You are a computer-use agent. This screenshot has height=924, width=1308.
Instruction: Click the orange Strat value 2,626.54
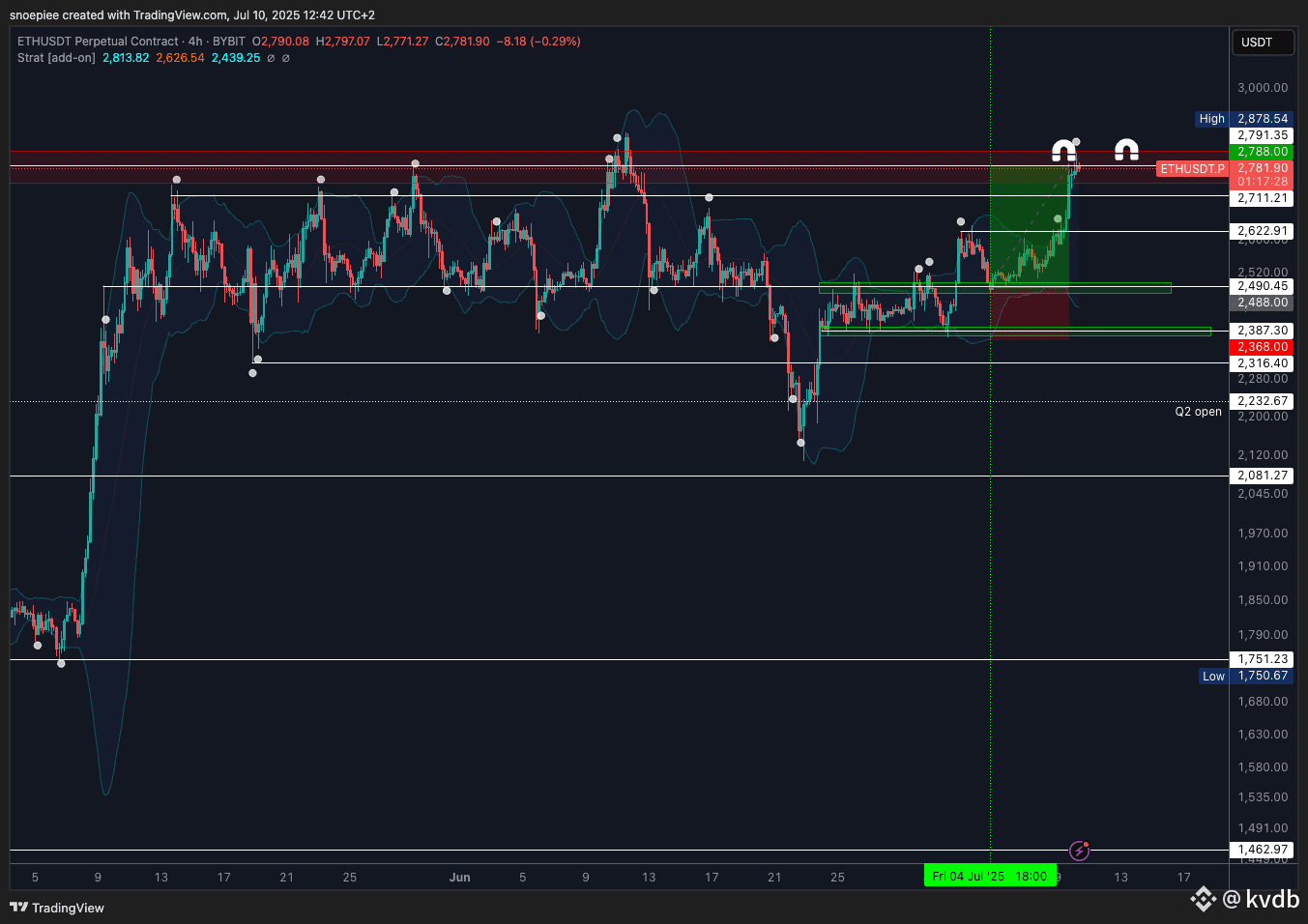pos(181,58)
